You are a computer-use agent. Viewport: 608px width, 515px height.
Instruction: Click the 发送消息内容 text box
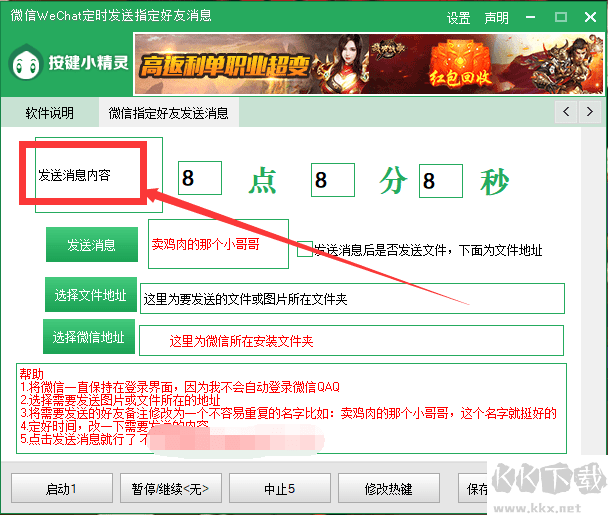coord(99,175)
